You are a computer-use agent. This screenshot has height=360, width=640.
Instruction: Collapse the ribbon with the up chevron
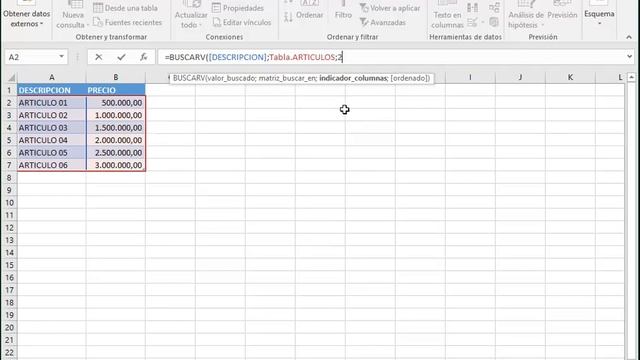(629, 37)
